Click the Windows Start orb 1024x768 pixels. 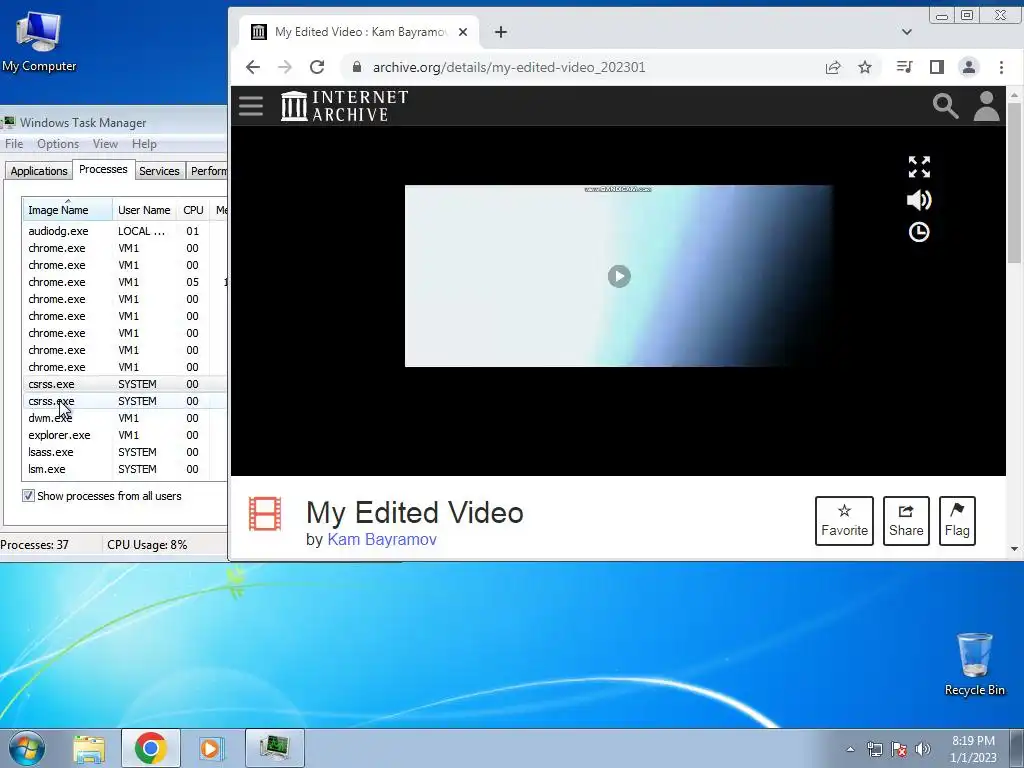coord(26,748)
